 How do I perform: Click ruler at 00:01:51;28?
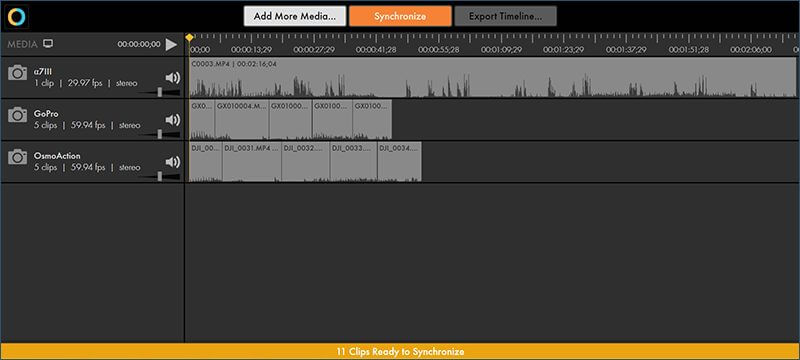[x=688, y=49]
